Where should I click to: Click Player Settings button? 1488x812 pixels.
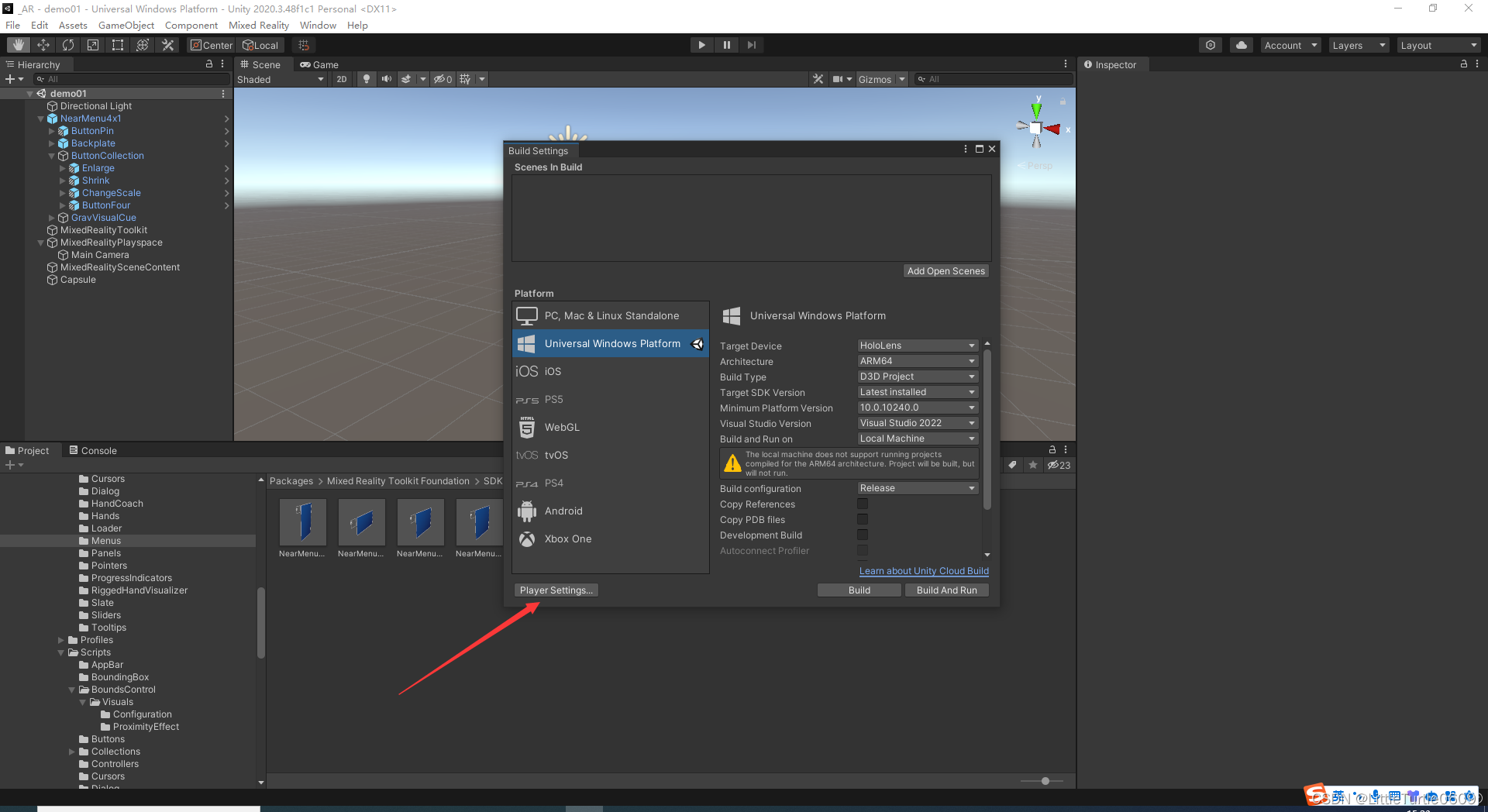tap(556, 590)
